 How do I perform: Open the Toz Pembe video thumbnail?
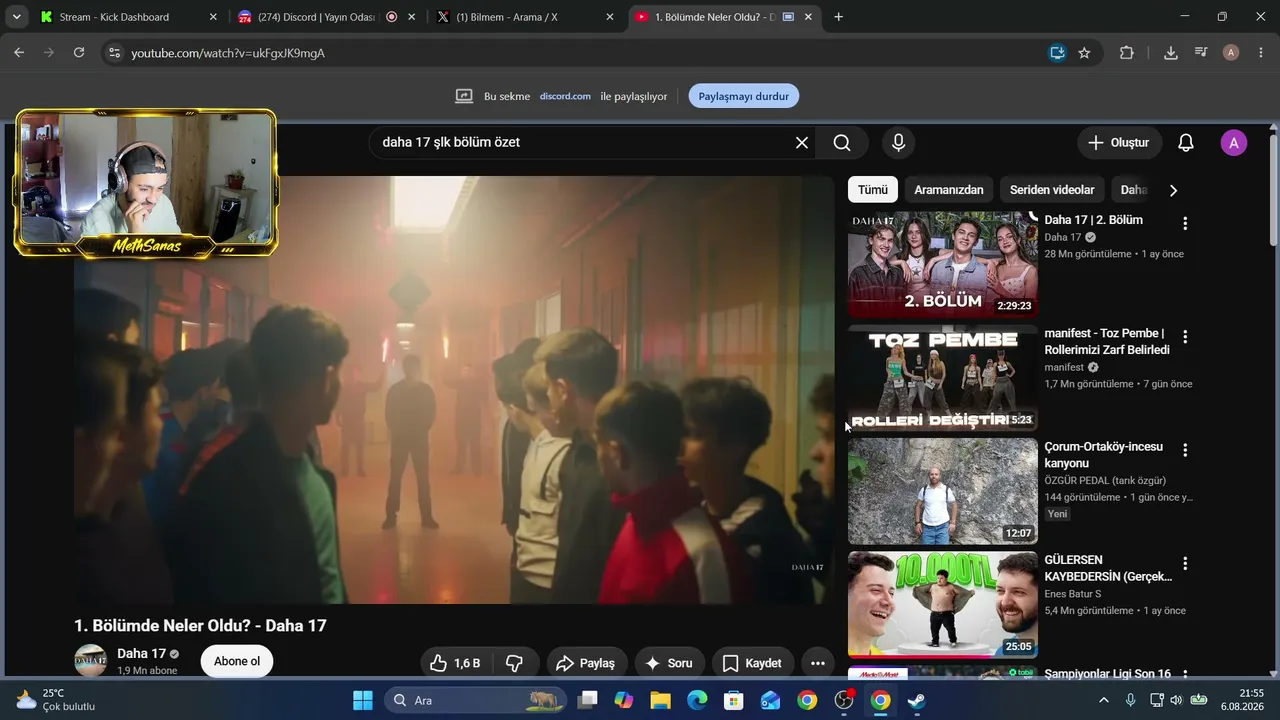pyautogui.click(x=943, y=378)
